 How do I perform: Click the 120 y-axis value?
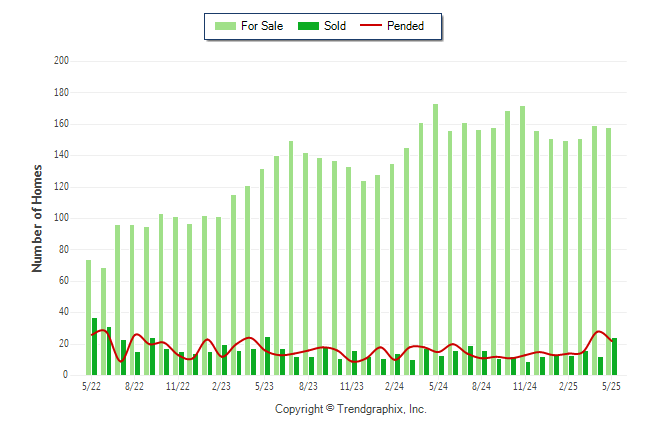(x=61, y=187)
